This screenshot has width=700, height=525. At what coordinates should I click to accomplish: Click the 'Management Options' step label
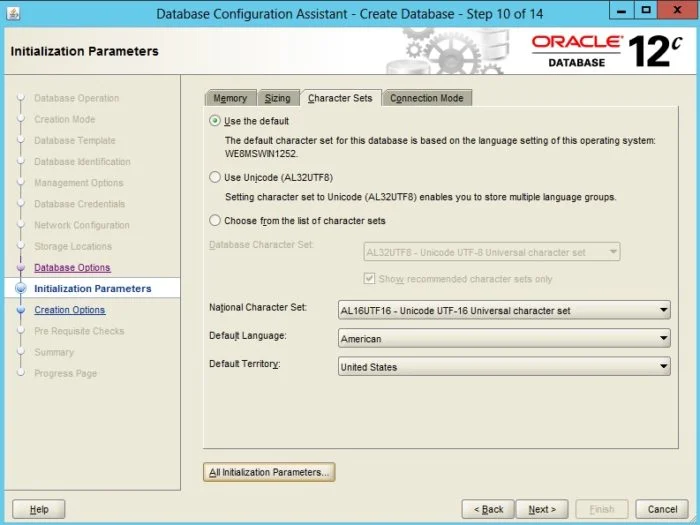point(79,183)
